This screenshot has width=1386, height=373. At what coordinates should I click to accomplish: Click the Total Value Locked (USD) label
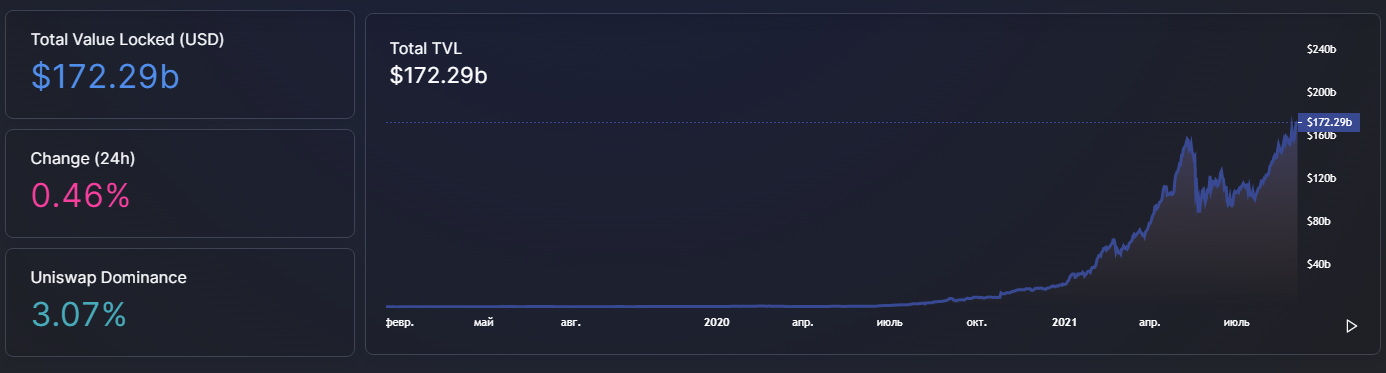(127, 40)
